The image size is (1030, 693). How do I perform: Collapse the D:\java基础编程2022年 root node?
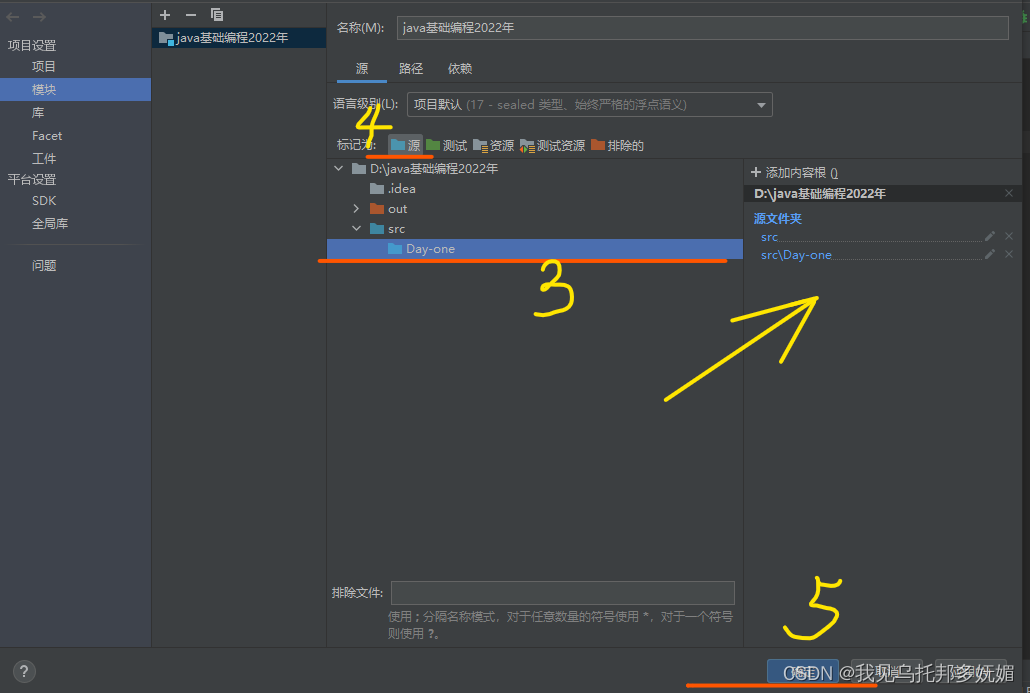(x=339, y=169)
